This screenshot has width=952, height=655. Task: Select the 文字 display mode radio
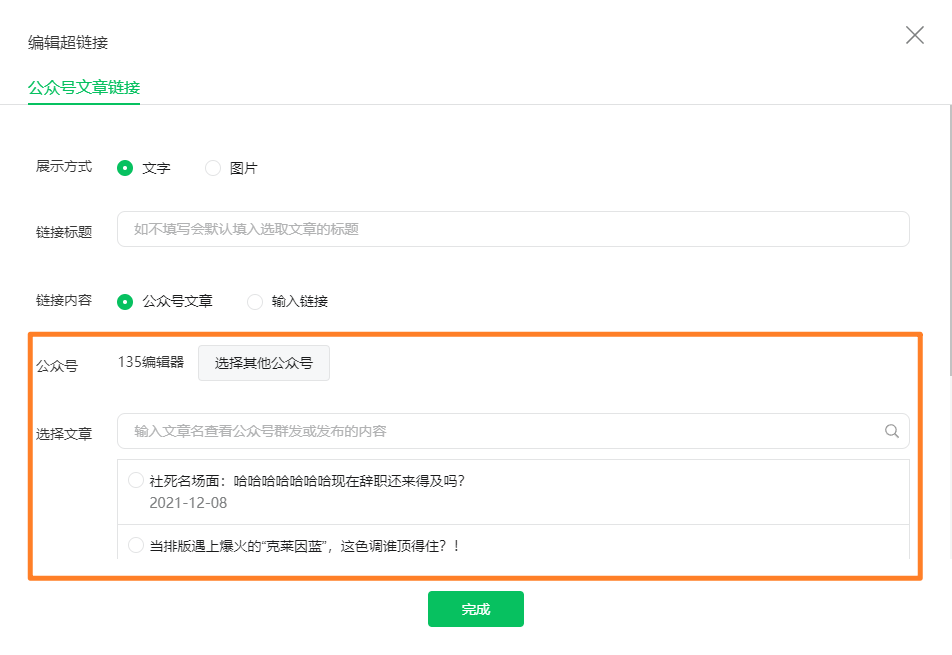[x=125, y=168]
